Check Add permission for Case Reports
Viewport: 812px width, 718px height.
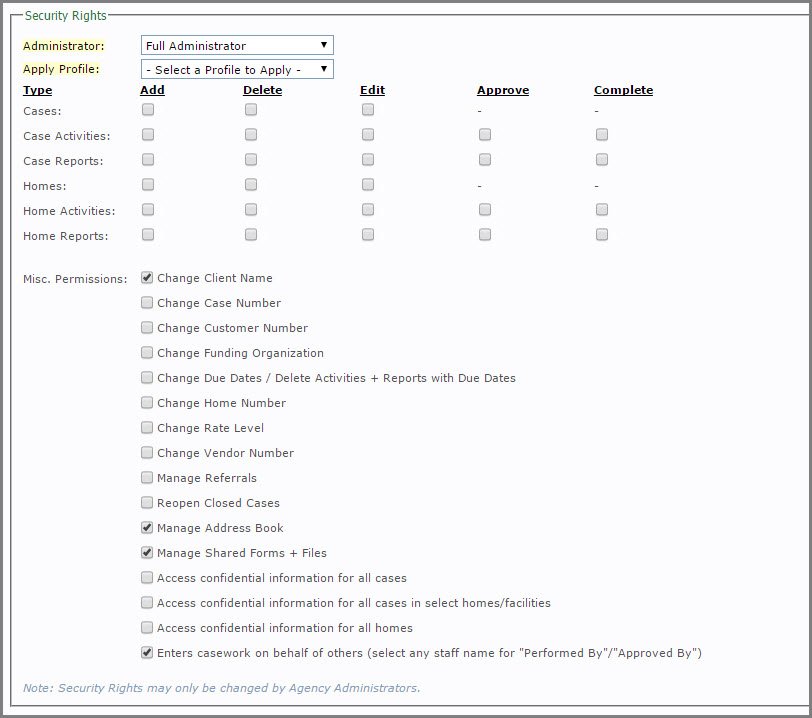coord(148,160)
